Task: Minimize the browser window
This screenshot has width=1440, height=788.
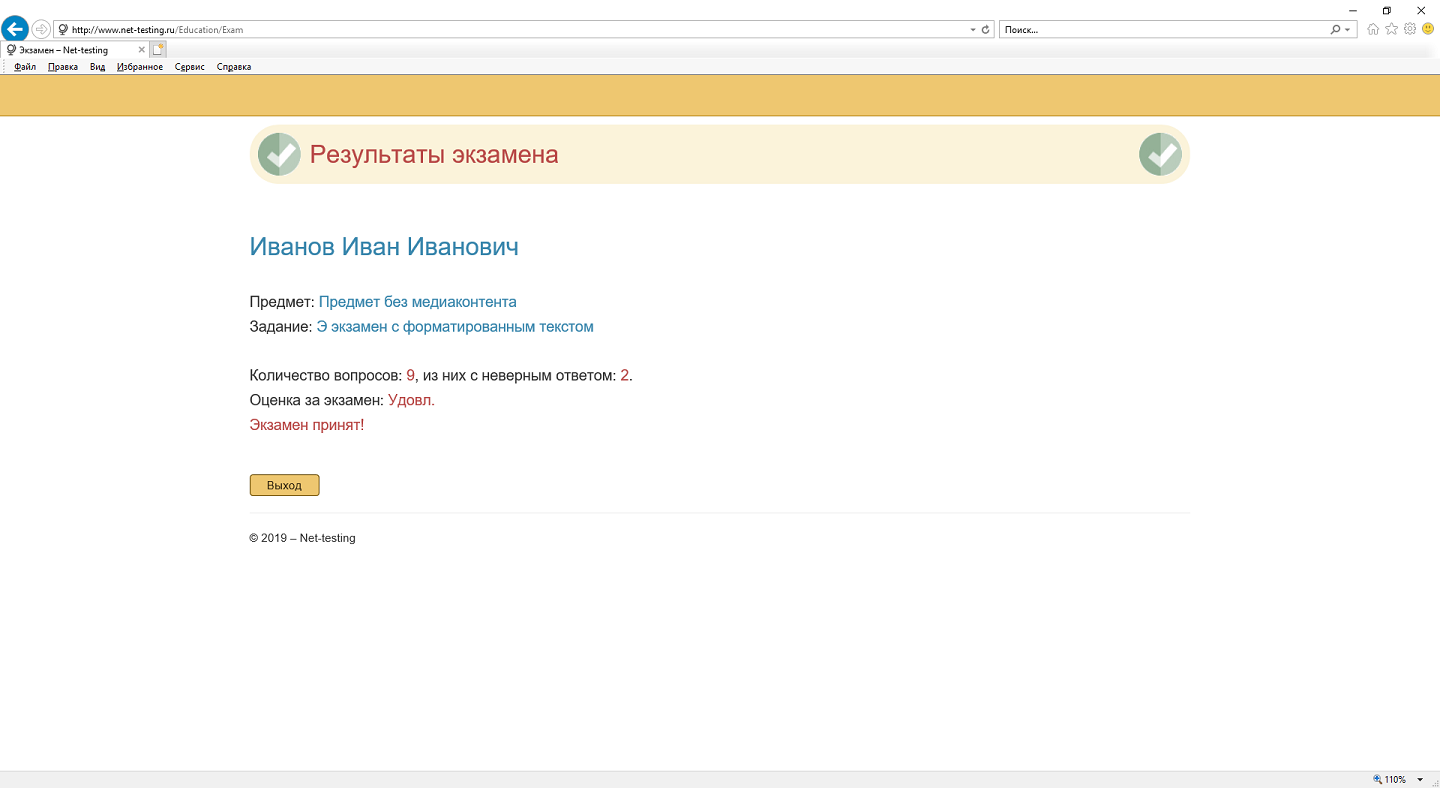Action: tap(1353, 10)
